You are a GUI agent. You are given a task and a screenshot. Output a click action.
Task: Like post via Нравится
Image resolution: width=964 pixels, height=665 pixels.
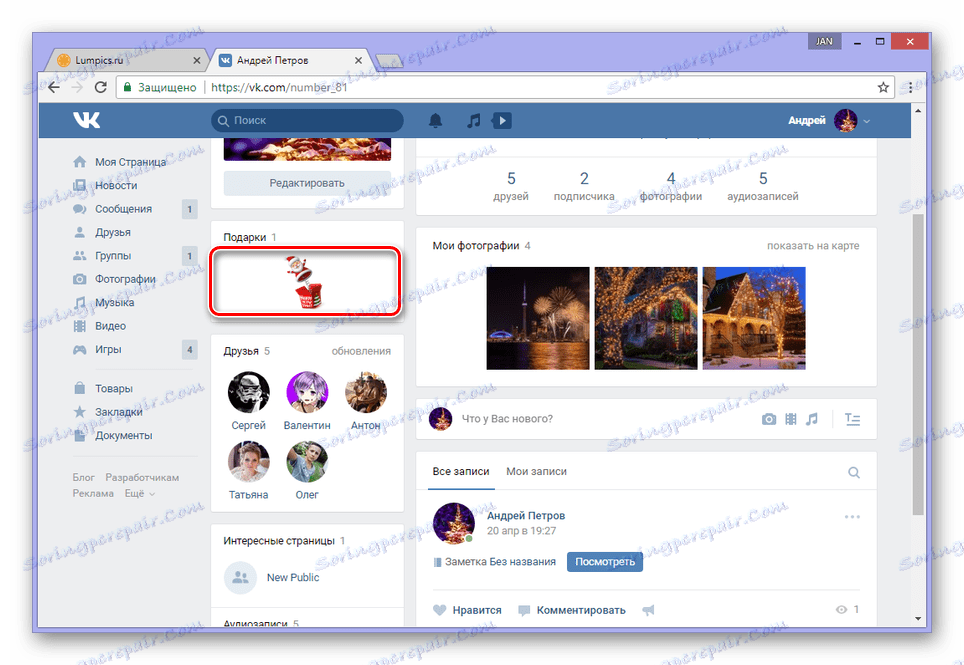click(x=467, y=610)
